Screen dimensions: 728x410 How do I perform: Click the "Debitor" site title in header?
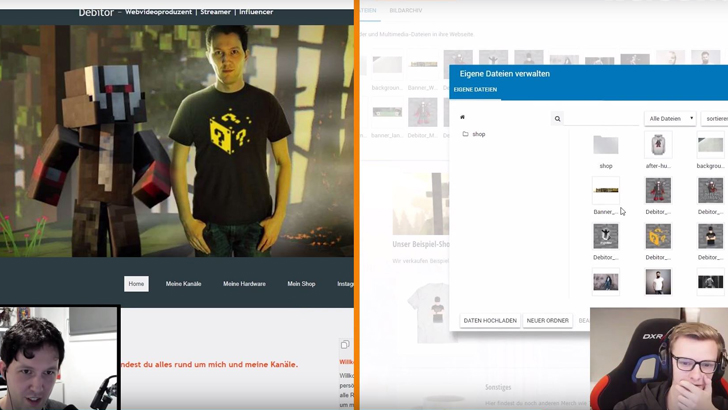96,12
